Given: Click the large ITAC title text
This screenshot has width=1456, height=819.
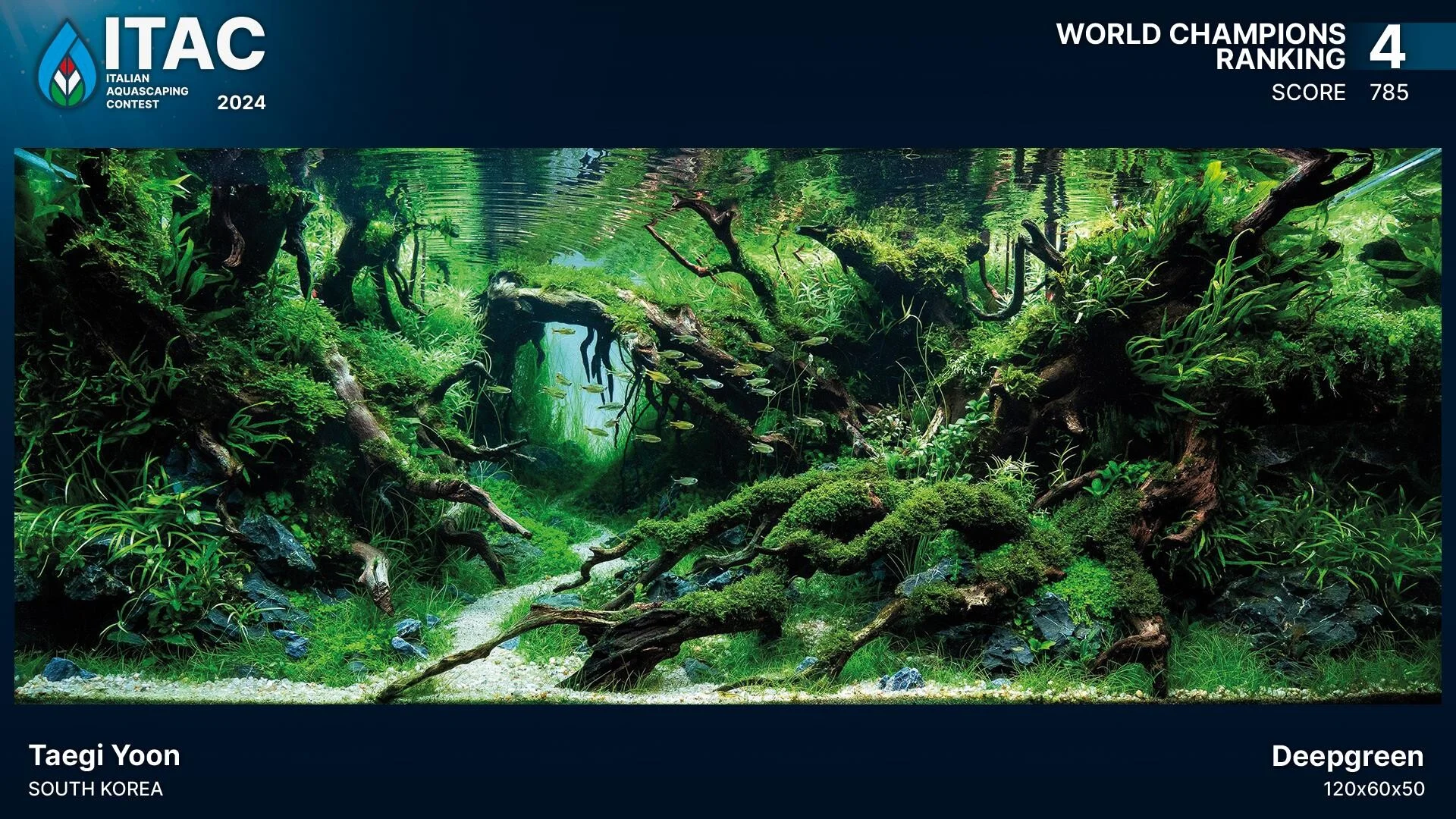Looking at the screenshot, I should coord(185,44).
